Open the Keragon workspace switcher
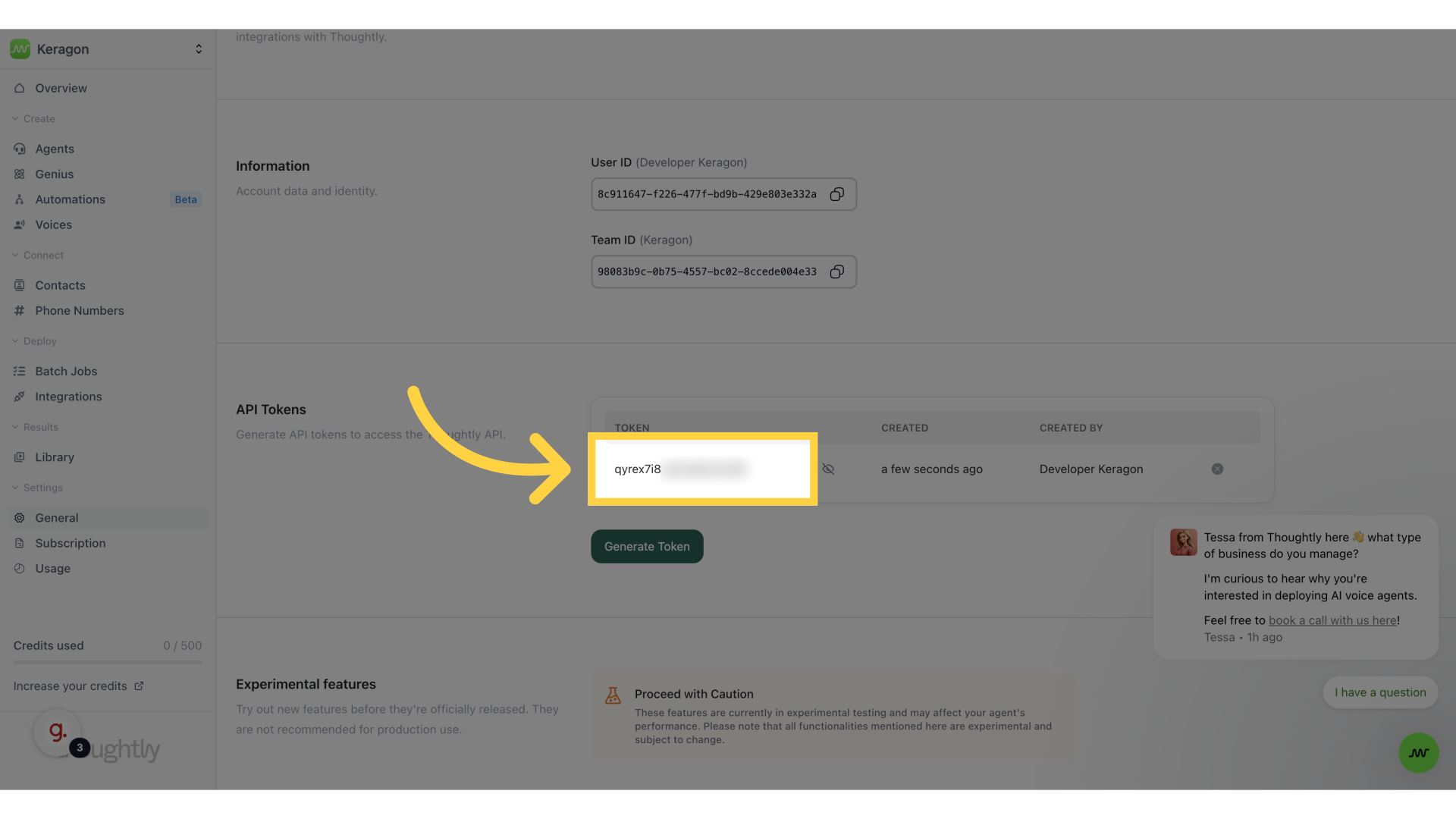Screen dimensions: 1456x819 107,49
